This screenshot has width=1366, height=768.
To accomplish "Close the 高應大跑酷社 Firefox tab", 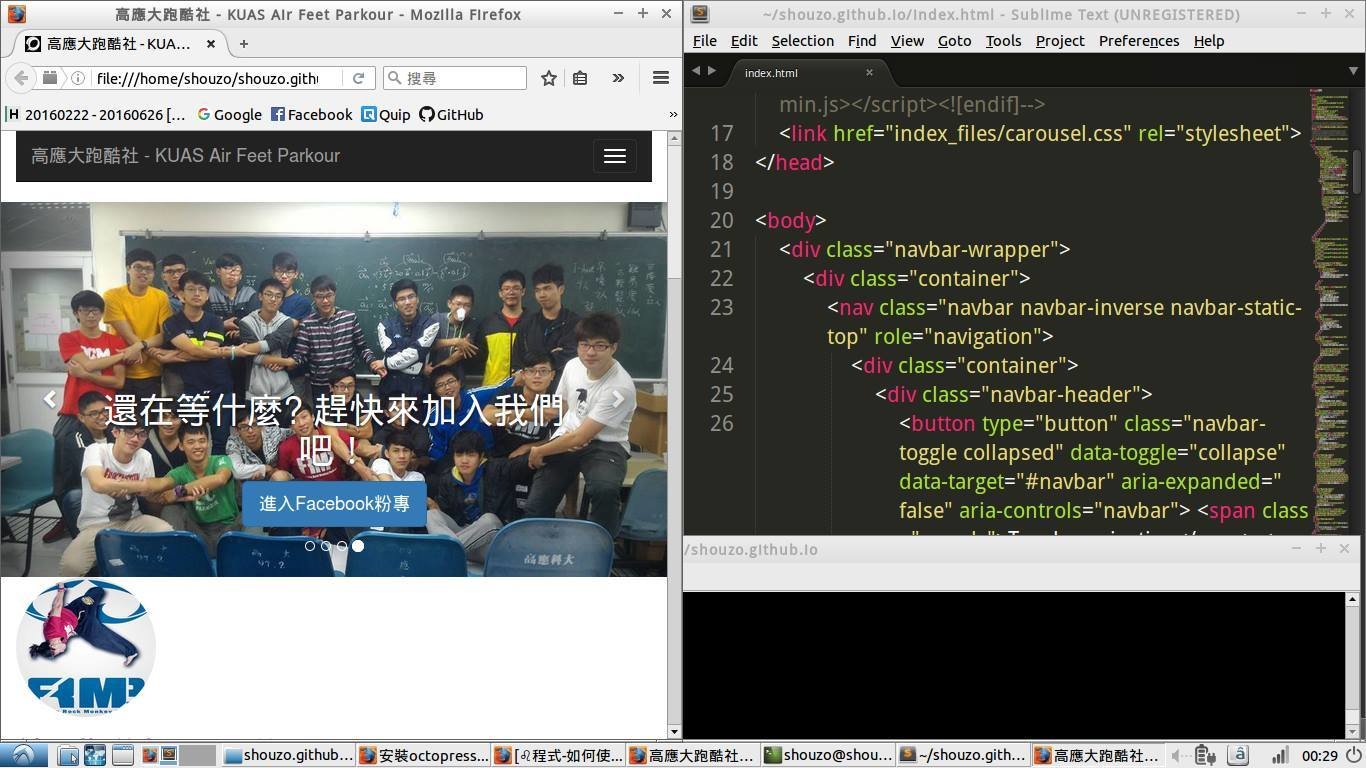I will click(211, 44).
